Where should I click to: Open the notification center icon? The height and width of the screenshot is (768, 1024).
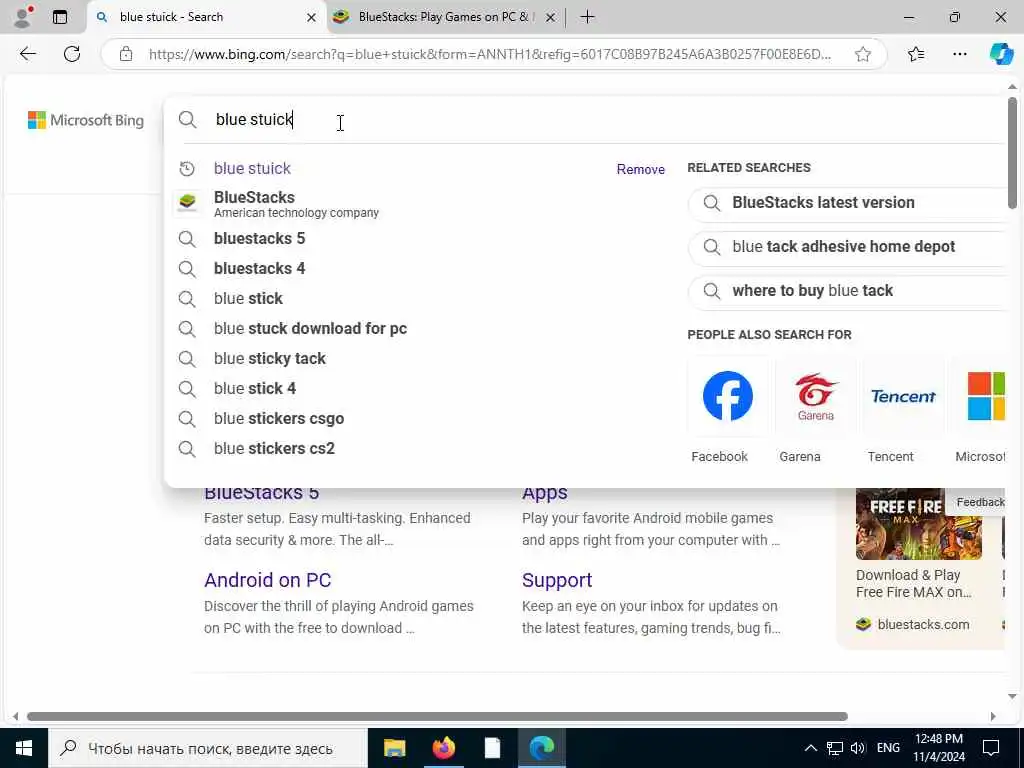[x=991, y=748]
